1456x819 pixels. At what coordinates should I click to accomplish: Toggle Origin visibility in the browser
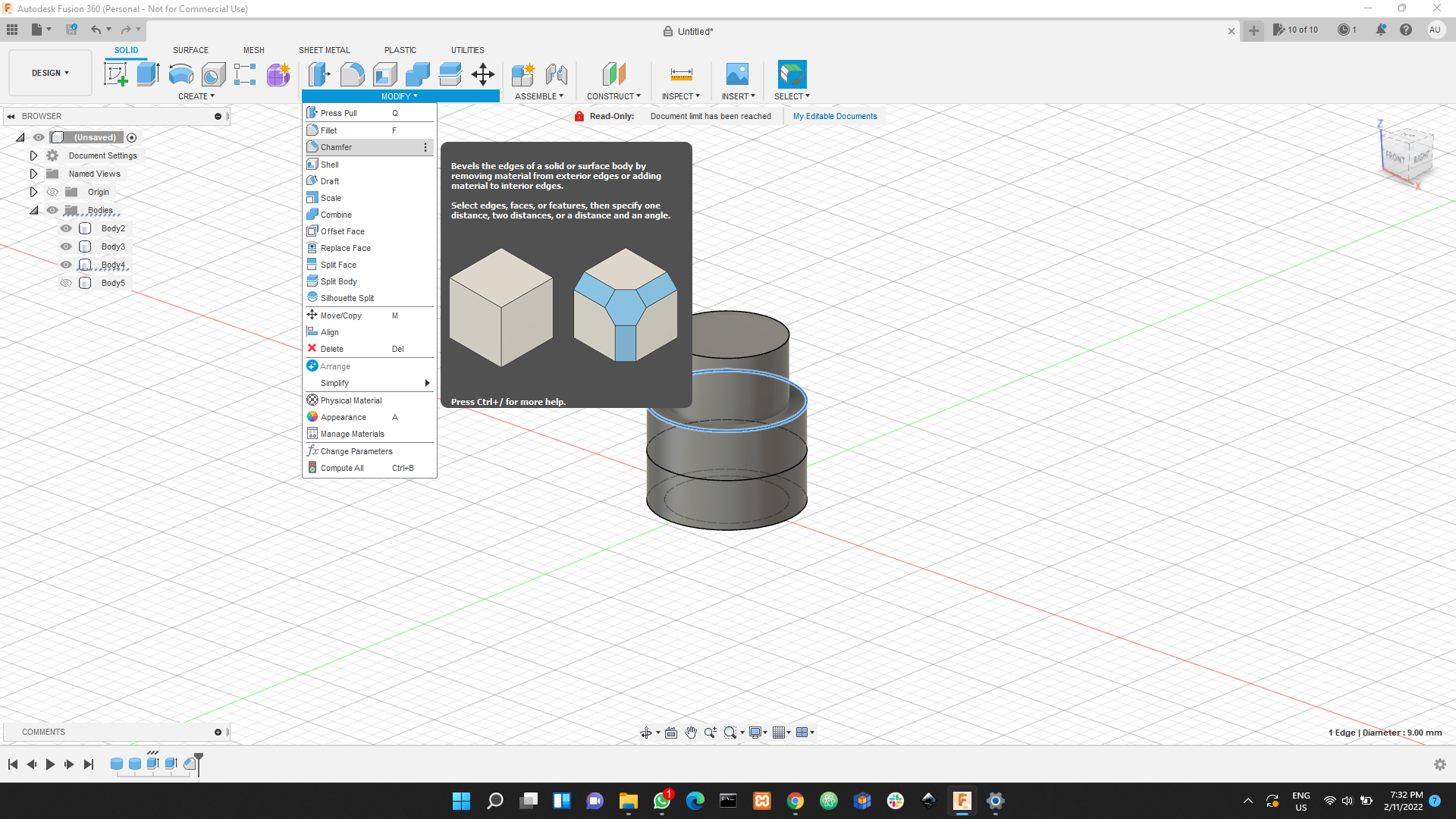tap(52, 192)
